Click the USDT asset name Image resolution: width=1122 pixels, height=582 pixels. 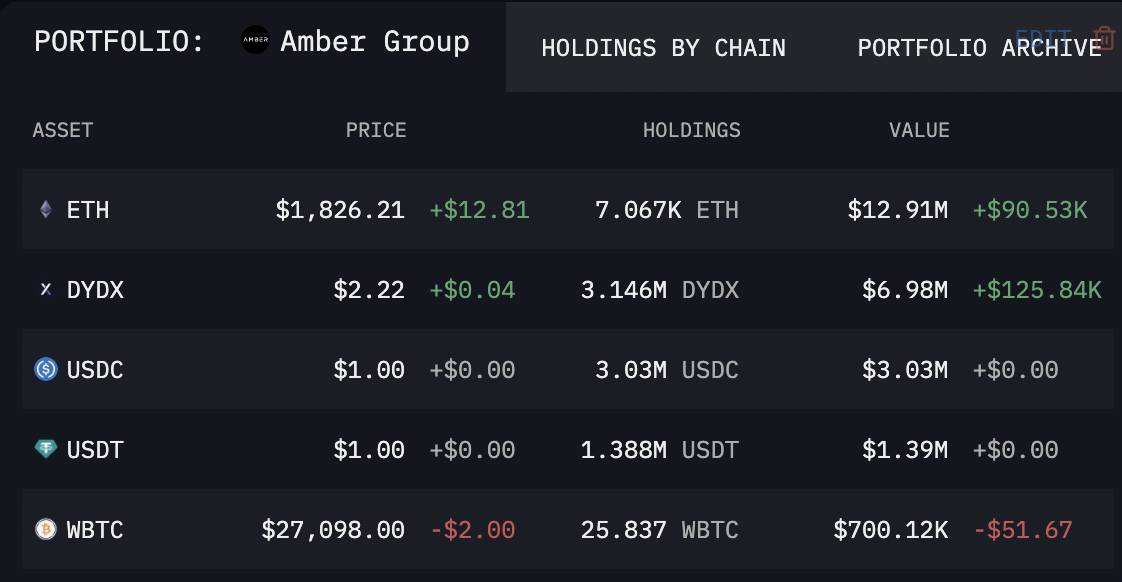tap(95, 450)
